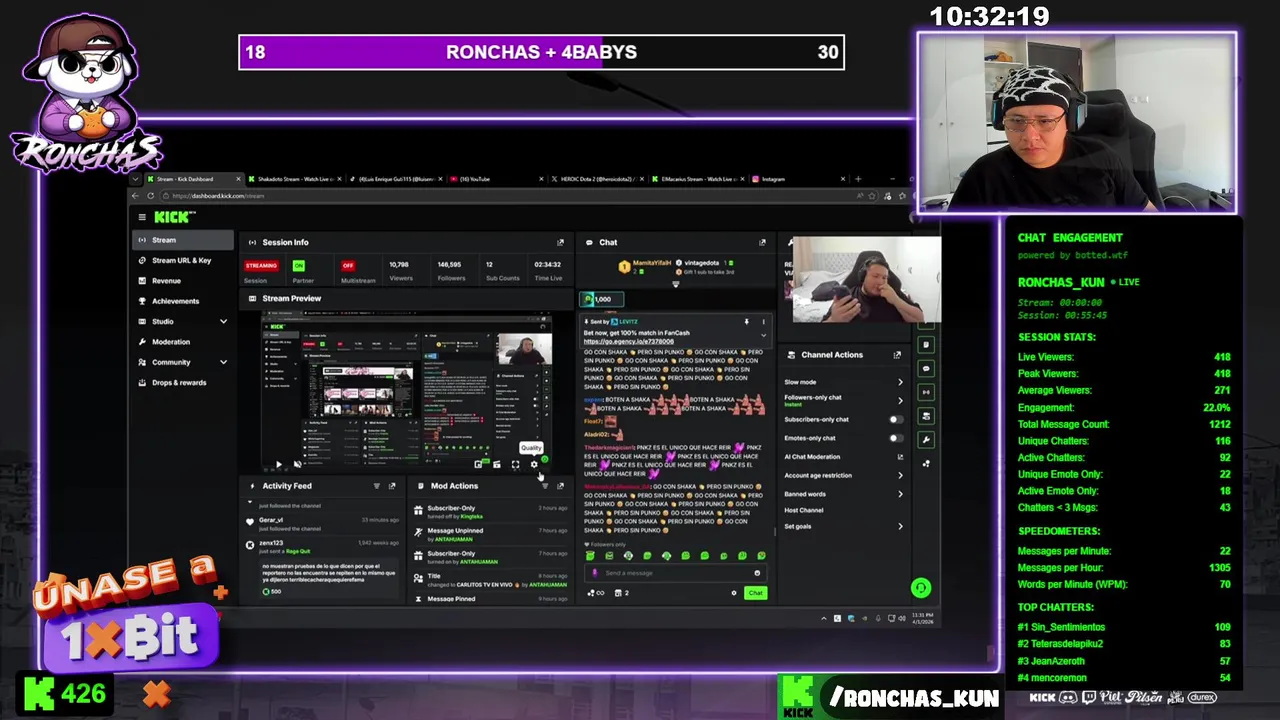Click the Partner ON badge
Viewport: 1280px width, 720px height.
coord(298,266)
